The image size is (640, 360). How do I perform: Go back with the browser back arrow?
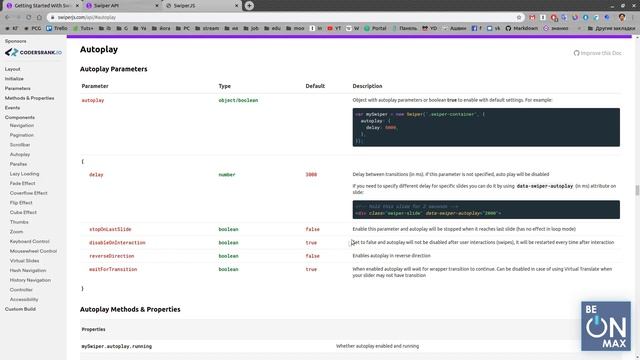[8, 17]
